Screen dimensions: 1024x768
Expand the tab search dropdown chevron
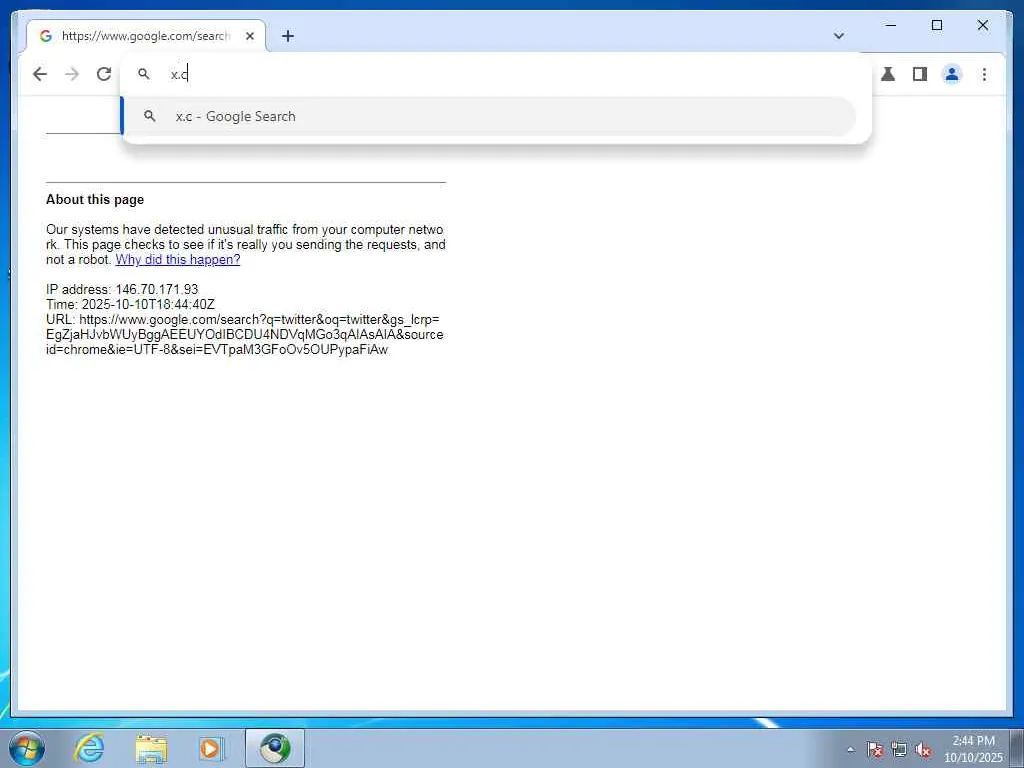click(839, 36)
